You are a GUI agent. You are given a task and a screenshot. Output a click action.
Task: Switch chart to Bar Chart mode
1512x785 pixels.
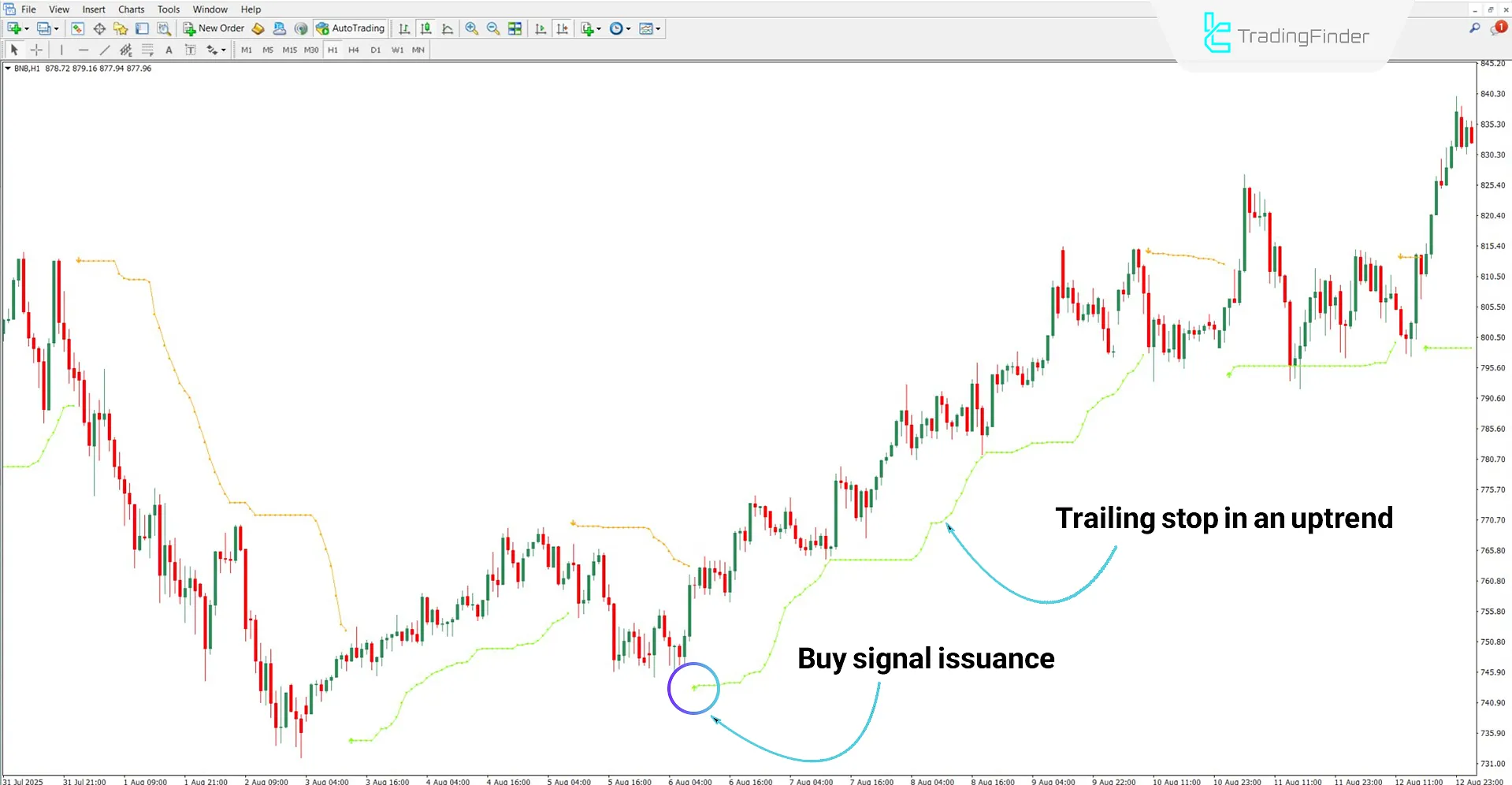[x=404, y=28]
